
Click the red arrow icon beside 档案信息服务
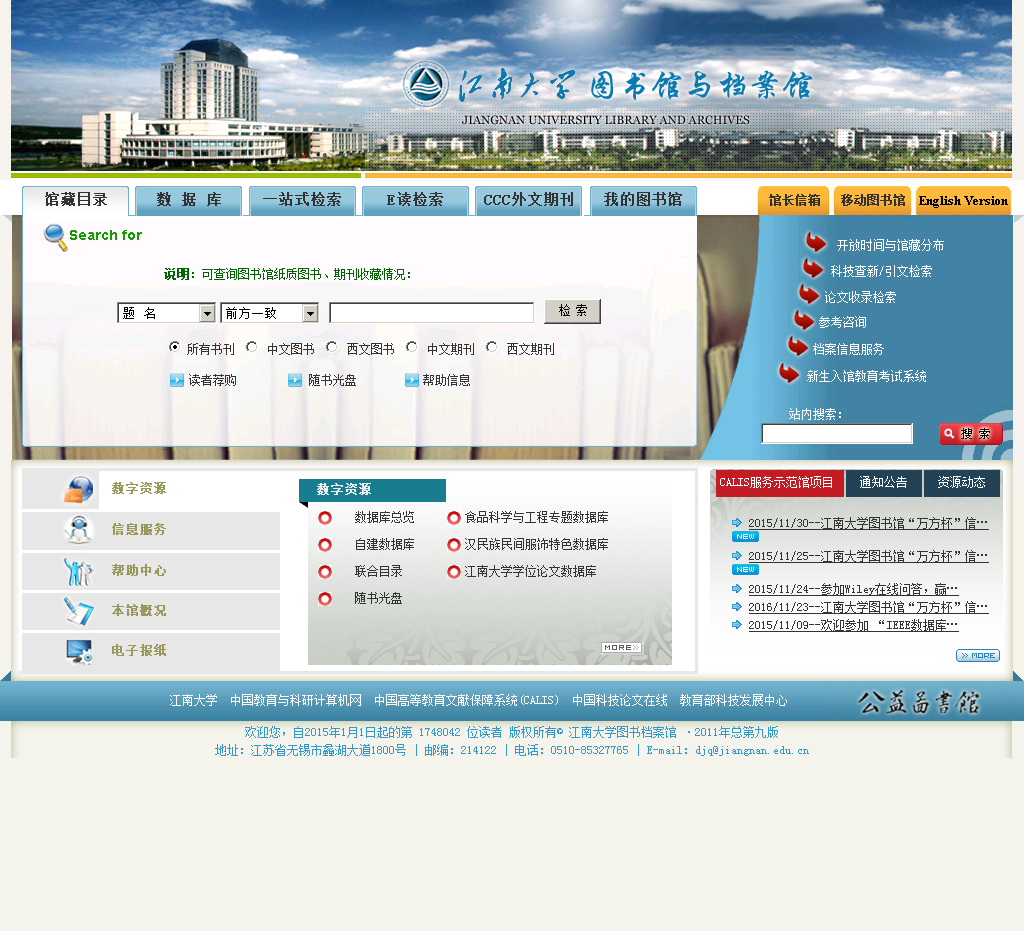pyautogui.click(x=797, y=346)
